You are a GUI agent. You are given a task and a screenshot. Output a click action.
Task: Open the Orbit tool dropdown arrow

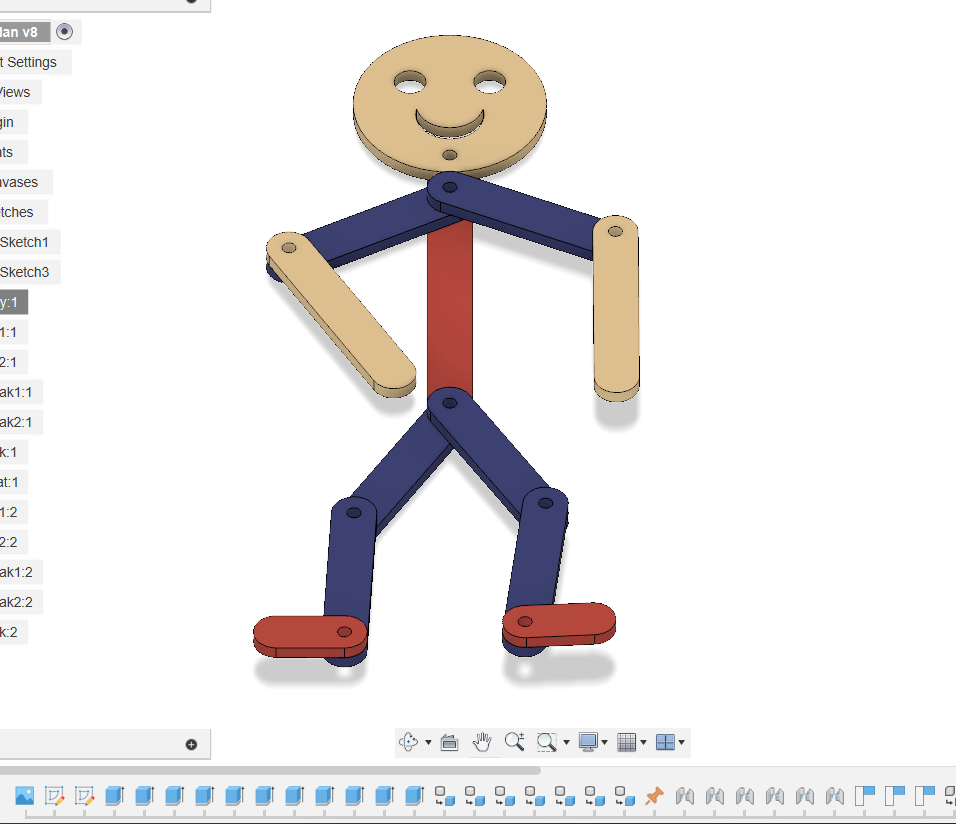(427, 742)
